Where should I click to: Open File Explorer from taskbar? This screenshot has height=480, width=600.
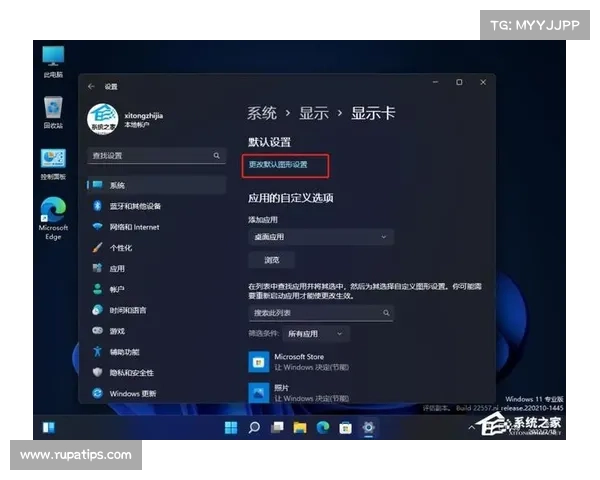tap(300, 428)
